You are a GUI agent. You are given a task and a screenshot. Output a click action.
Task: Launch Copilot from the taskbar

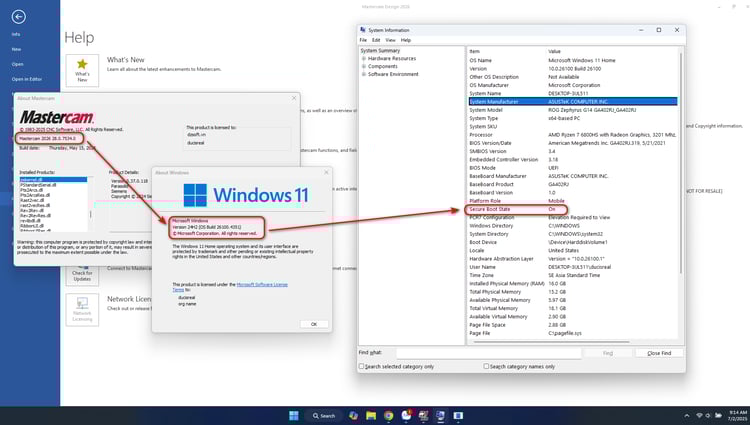click(353, 415)
